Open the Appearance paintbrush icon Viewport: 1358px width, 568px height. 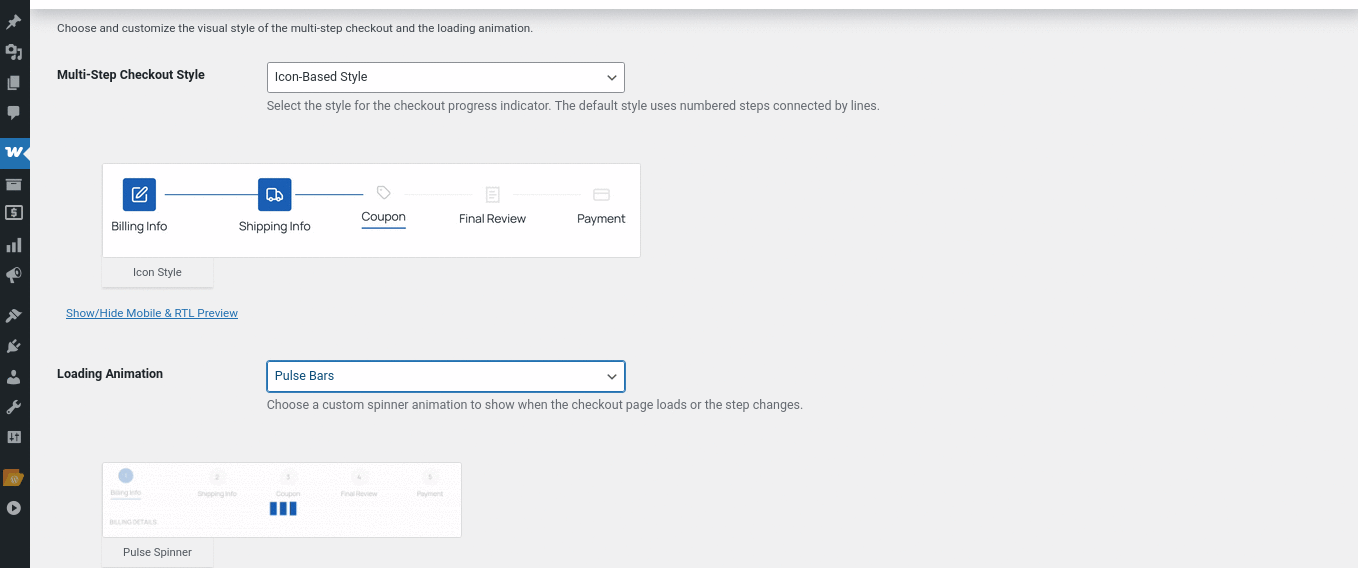tap(14, 316)
